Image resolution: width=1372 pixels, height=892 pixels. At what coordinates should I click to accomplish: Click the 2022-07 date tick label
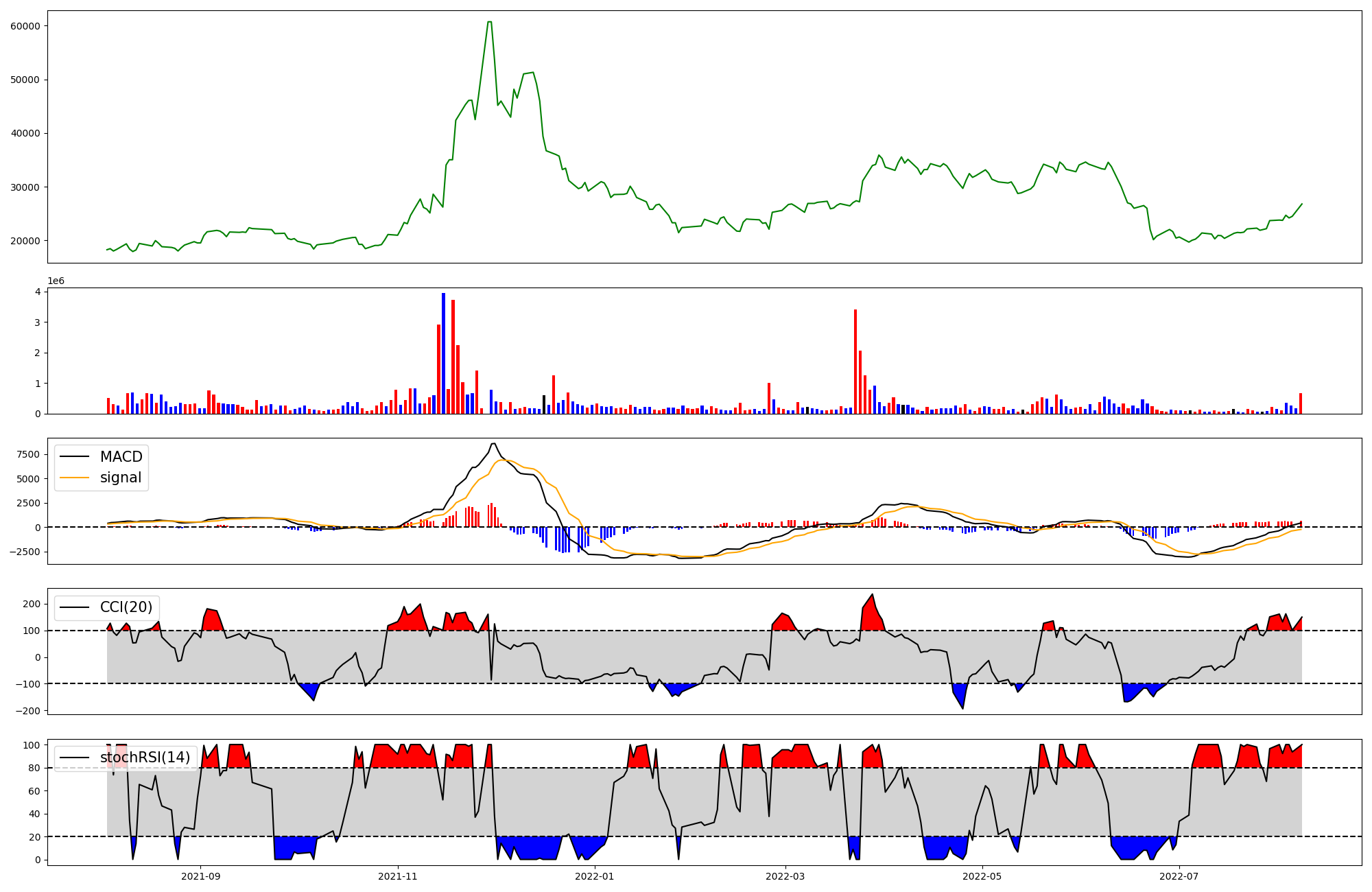point(1179,876)
